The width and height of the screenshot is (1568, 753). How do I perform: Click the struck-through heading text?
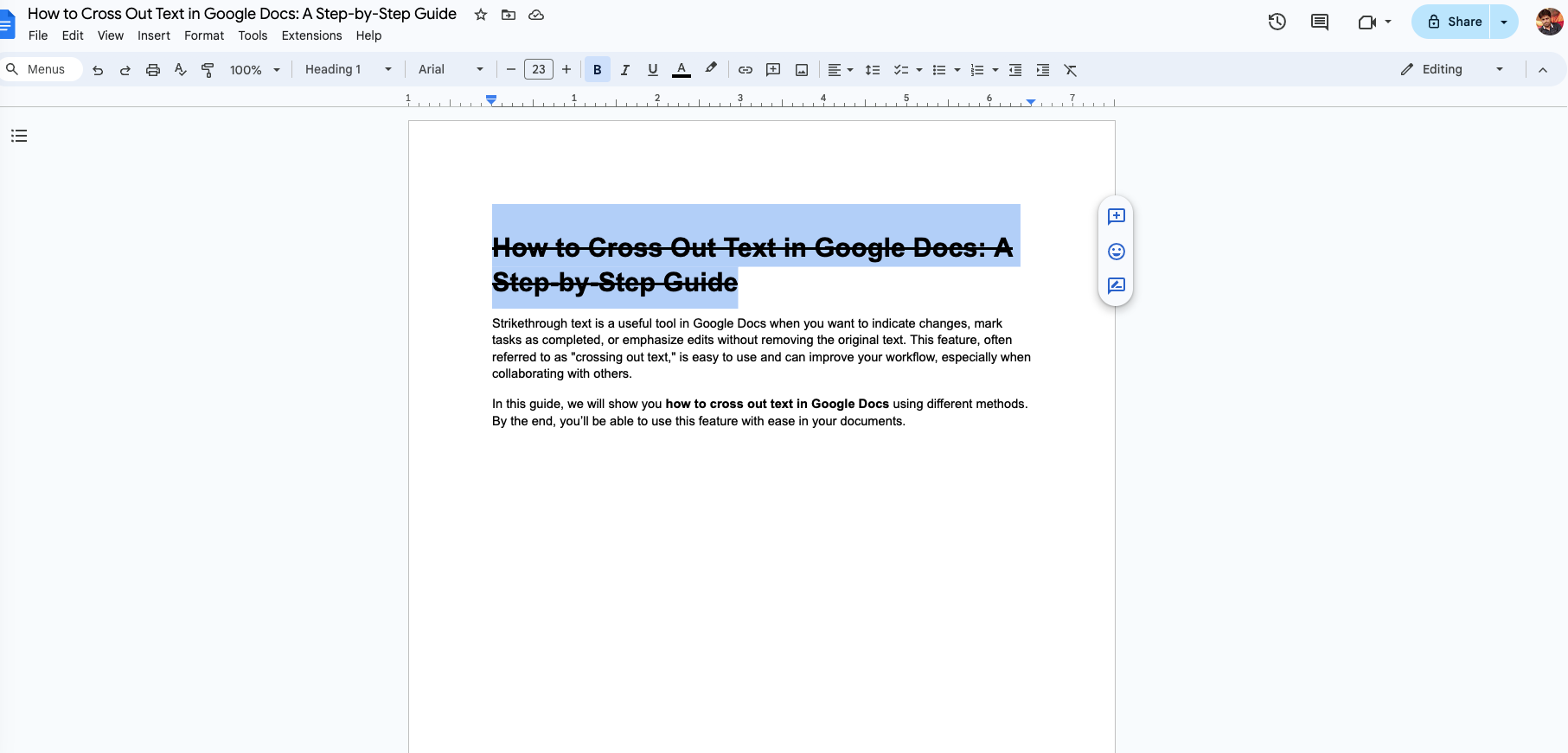752,265
